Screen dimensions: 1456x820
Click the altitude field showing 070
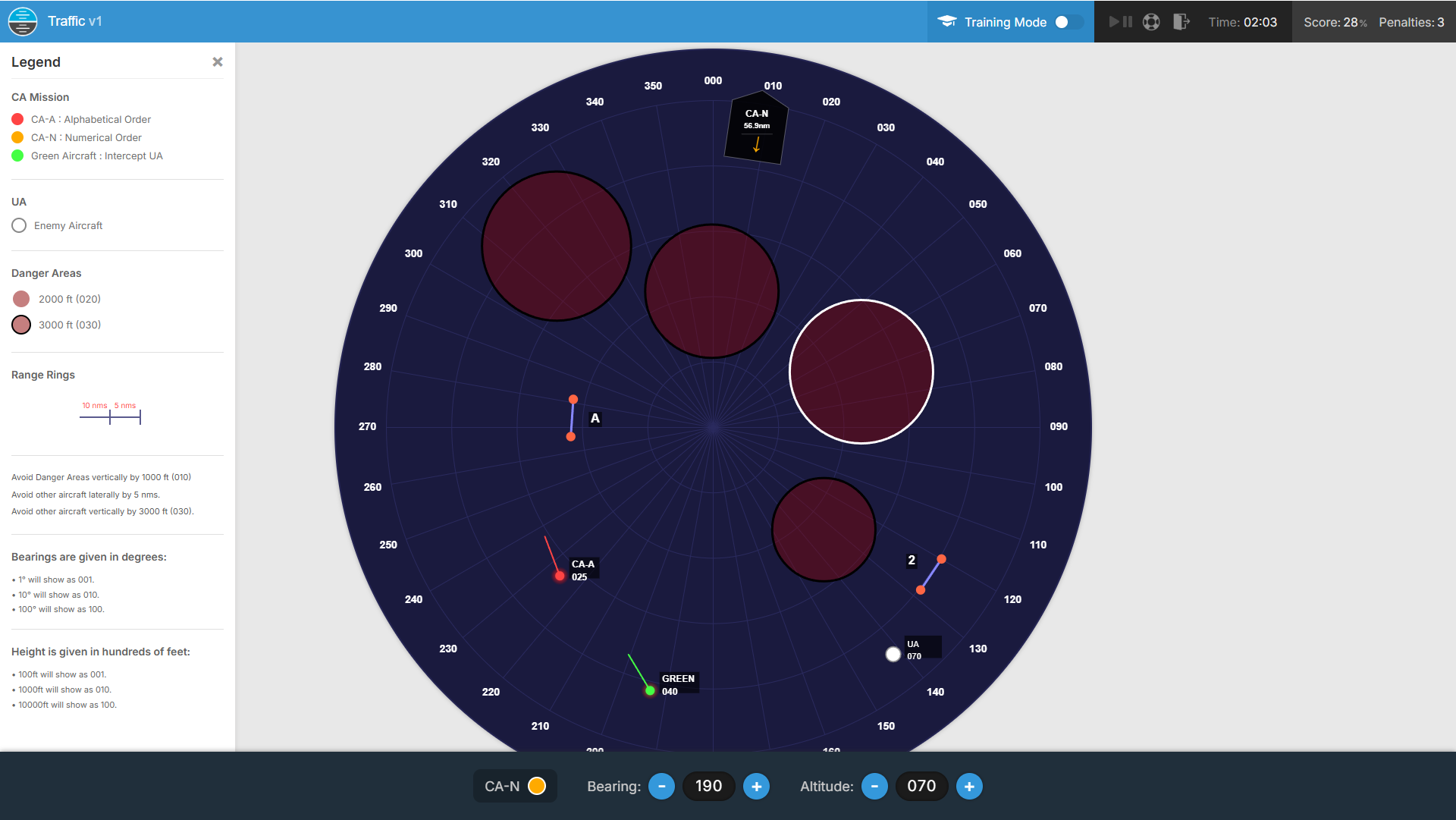click(921, 787)
